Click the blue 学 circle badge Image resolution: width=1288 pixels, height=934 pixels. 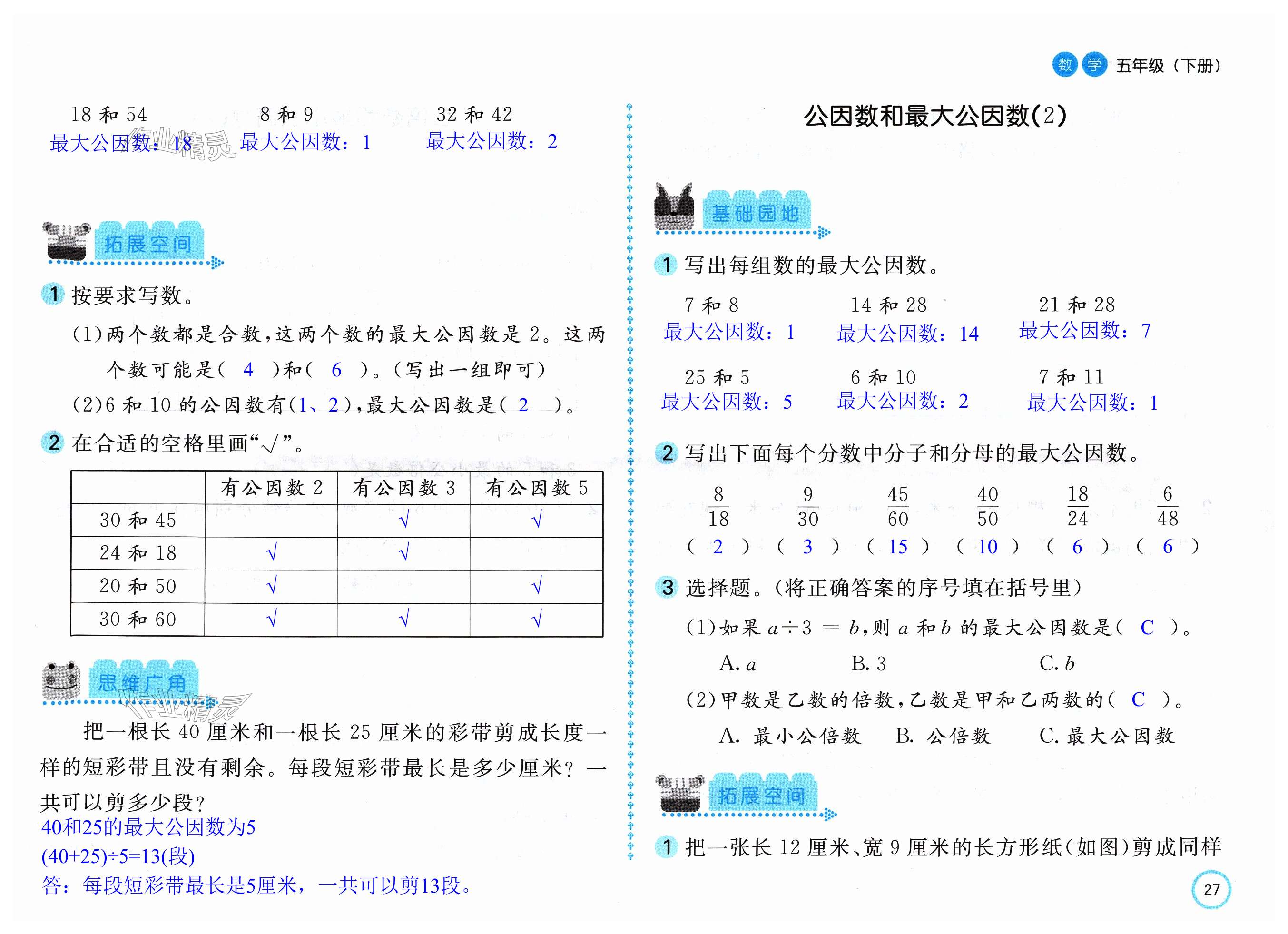pos(1094,65)
